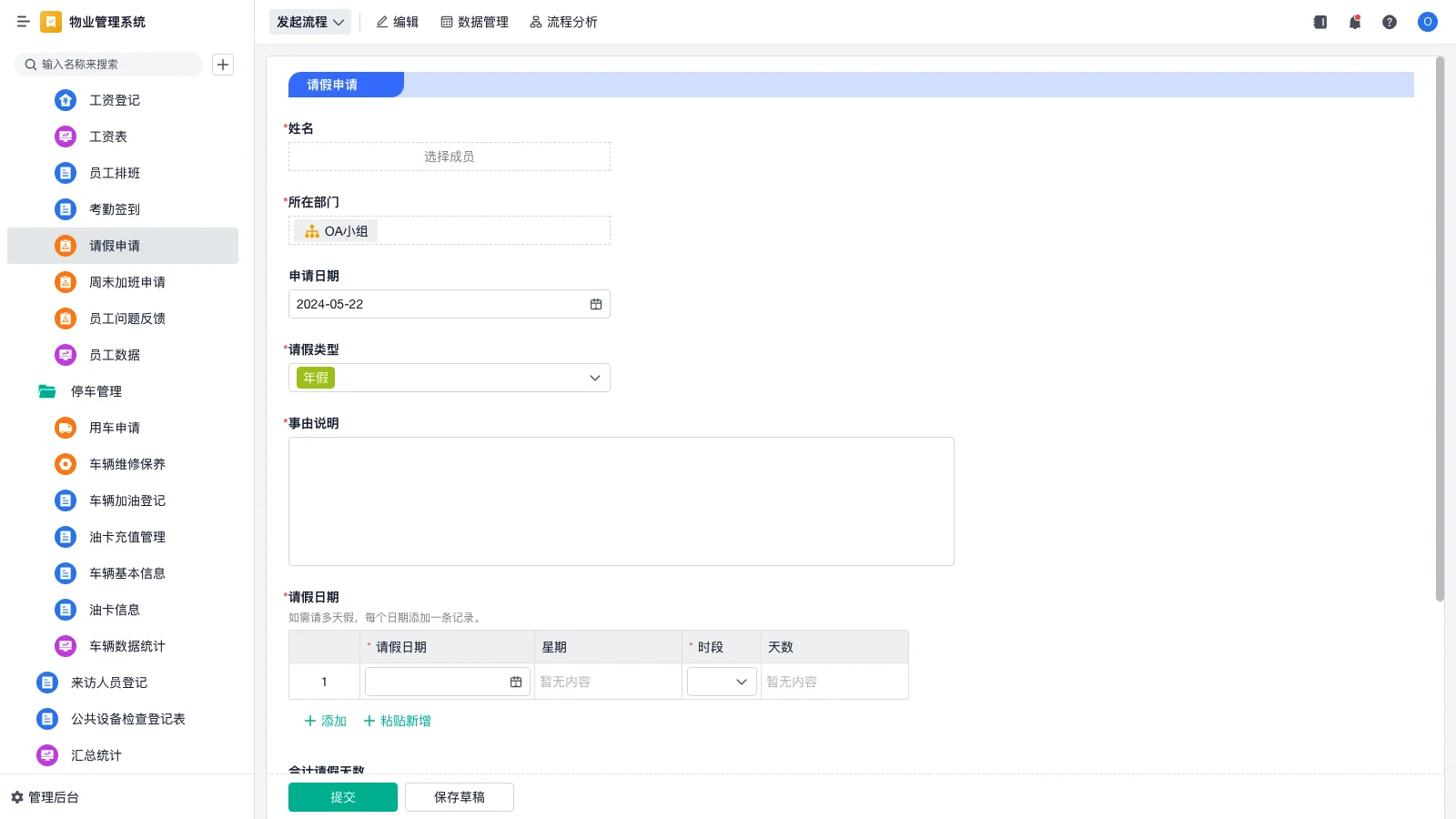Click 选择成员 to choose a member

[448, 156]
